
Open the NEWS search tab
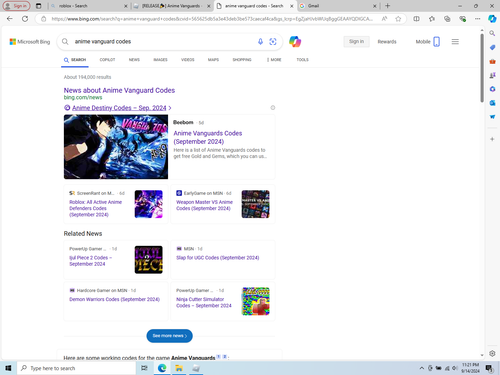click(x=134, y=60)
